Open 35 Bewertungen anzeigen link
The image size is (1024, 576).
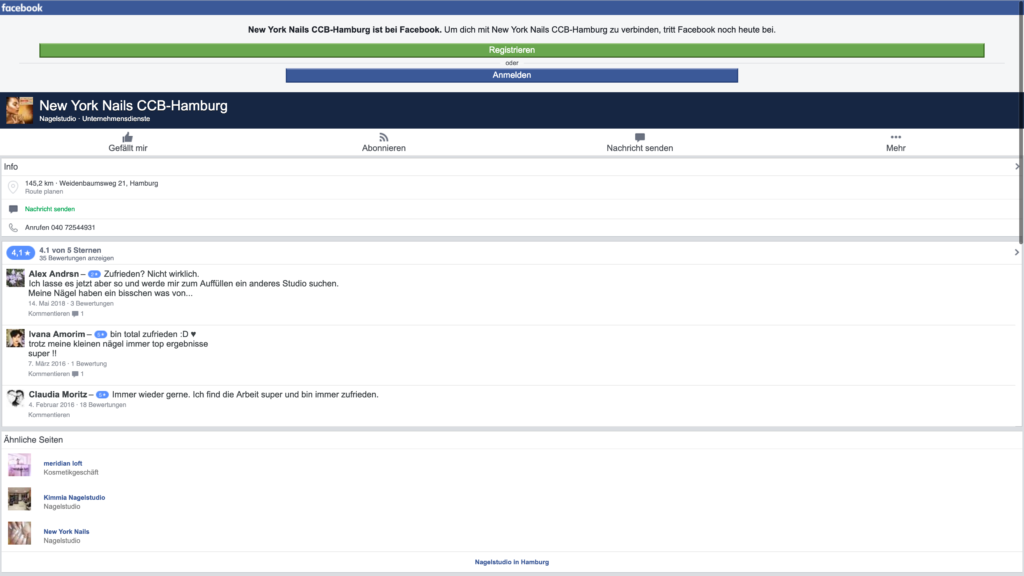70,258
